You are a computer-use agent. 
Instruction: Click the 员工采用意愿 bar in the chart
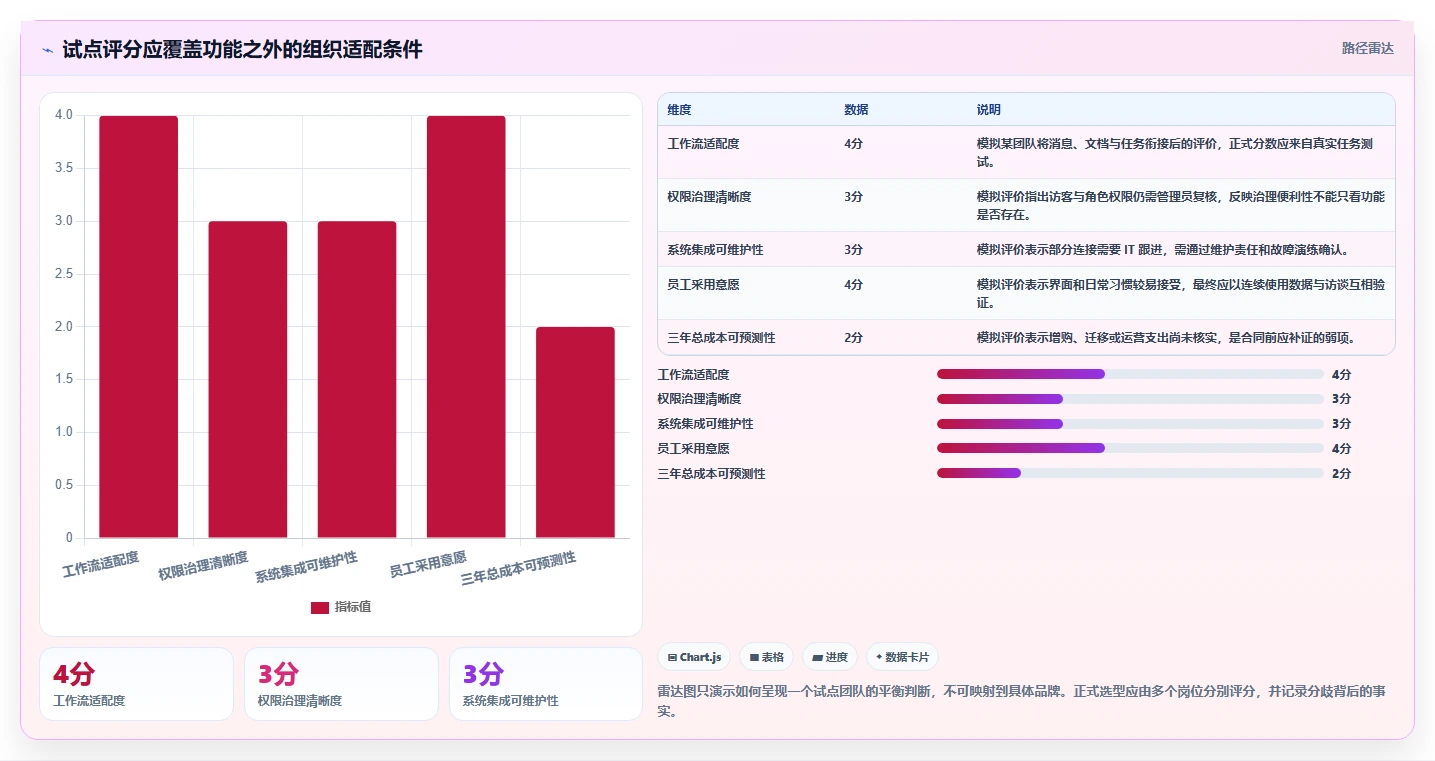click(466, 327)
